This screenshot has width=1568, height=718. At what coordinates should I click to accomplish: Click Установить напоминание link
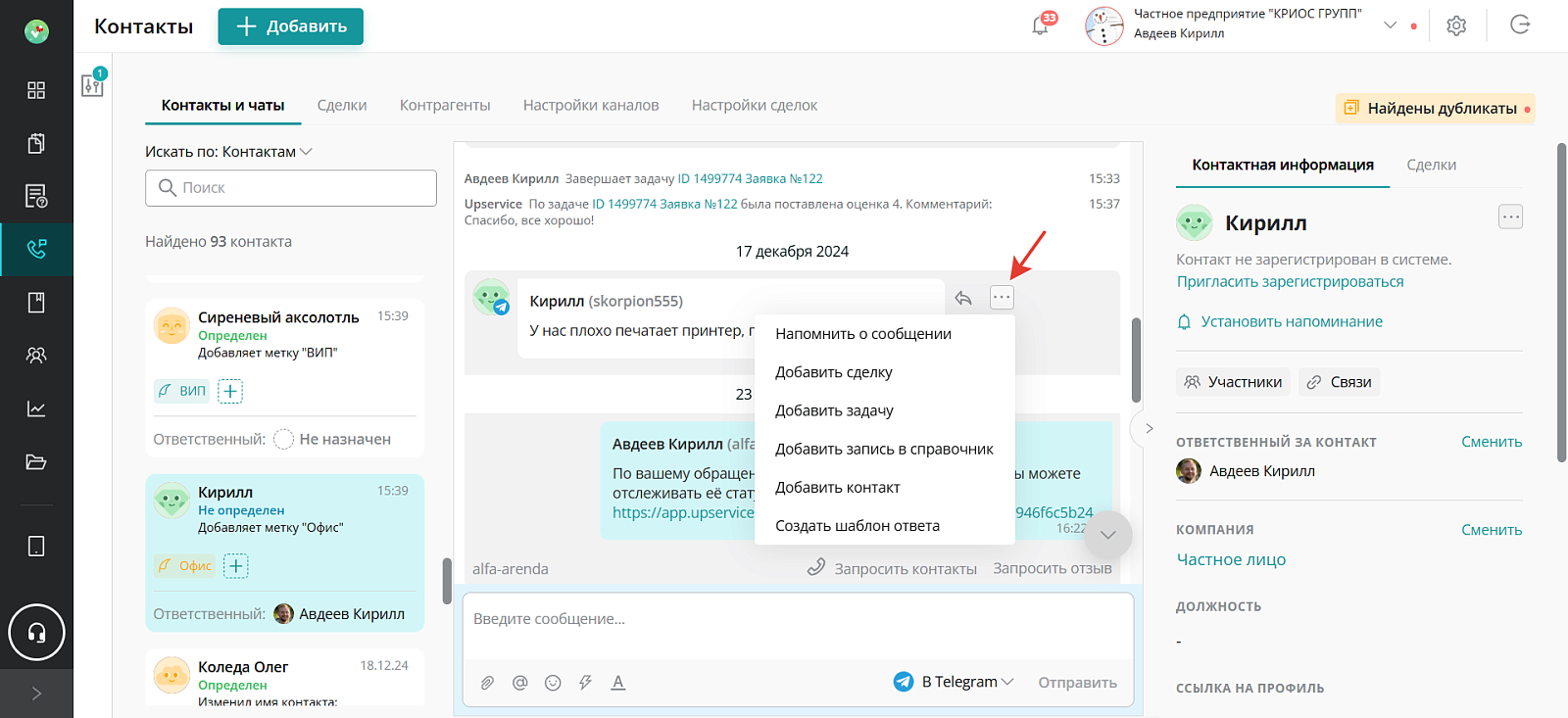pyautogui.click(x=1280, y=321)
